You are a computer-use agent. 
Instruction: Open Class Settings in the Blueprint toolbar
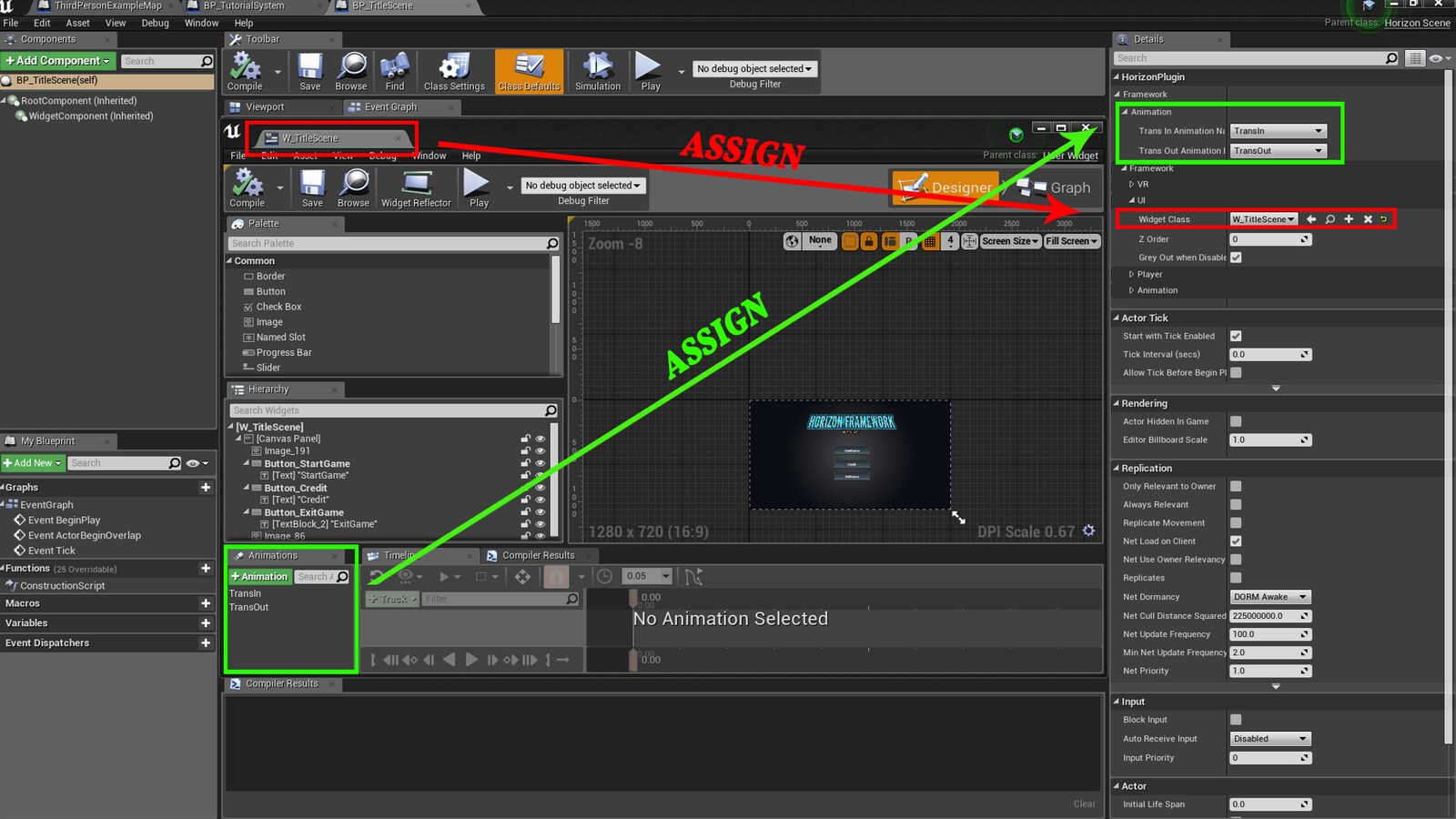[453, 71]
